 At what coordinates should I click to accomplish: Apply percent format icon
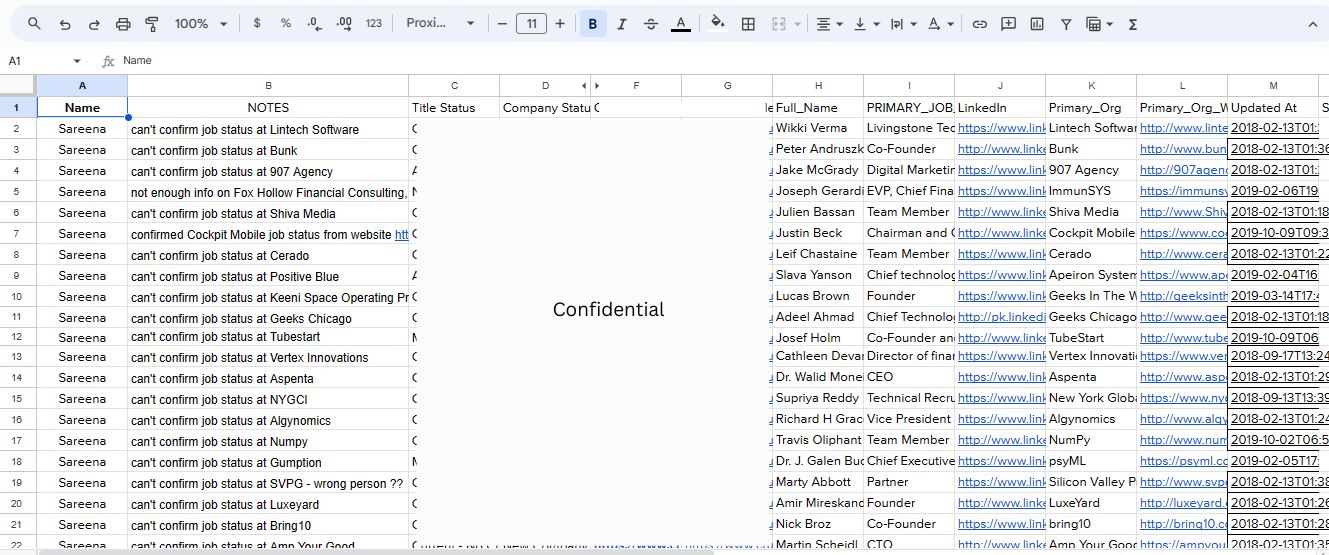click(x=286, y=24)
